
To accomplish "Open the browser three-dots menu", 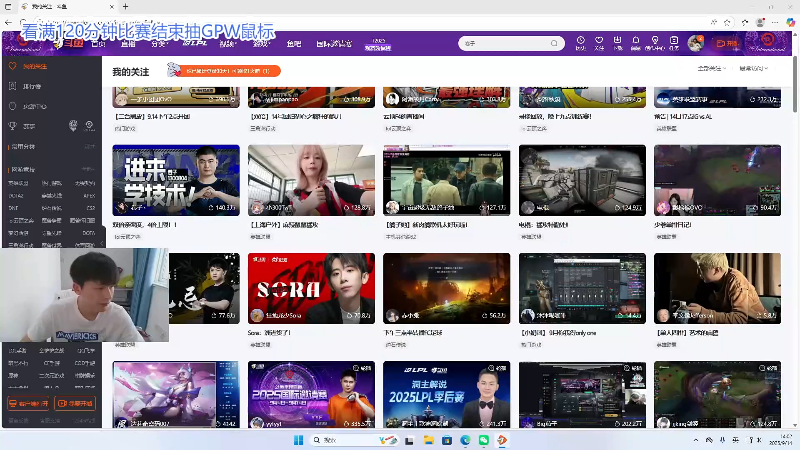I will (775, 22).
